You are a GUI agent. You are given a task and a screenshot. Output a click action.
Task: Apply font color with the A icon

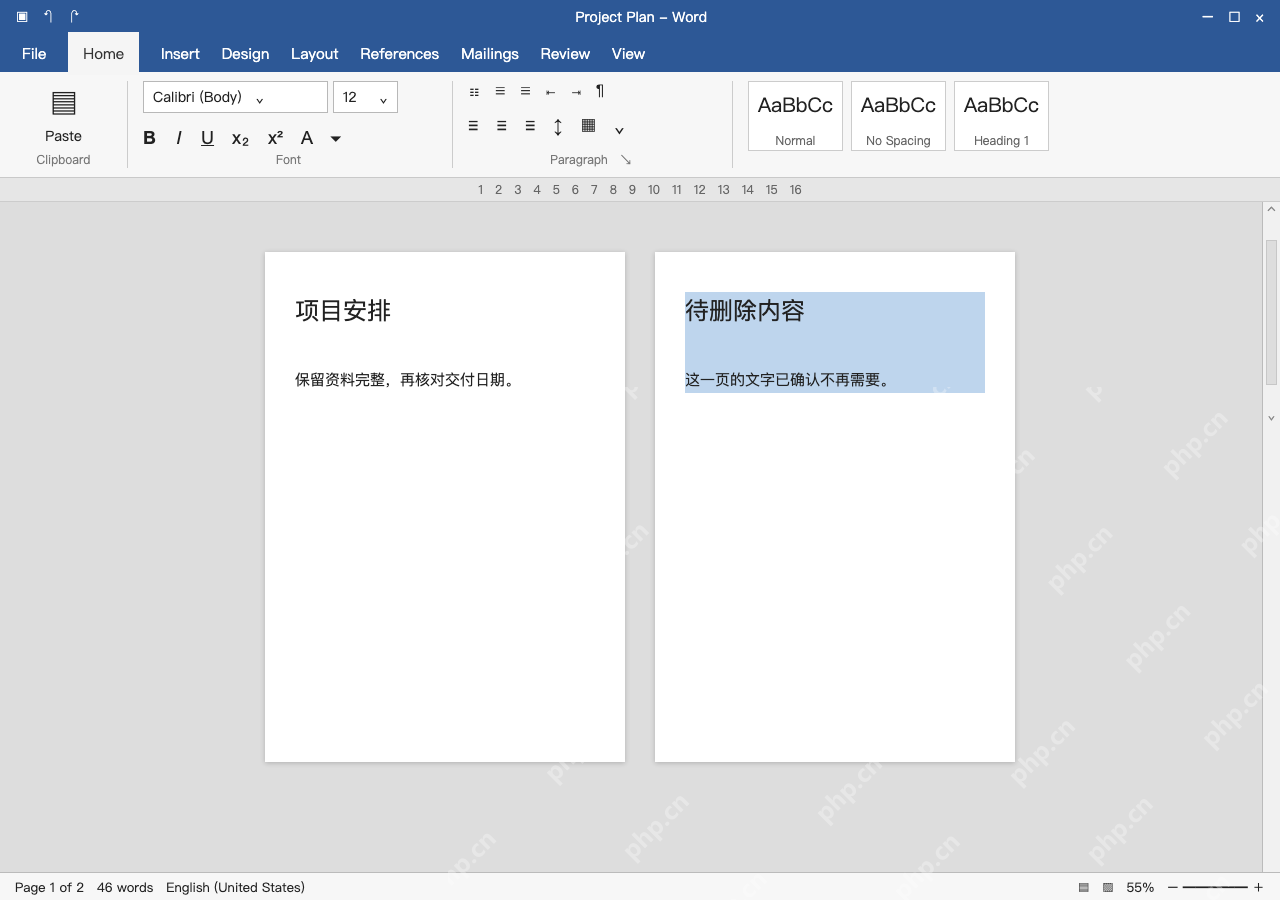pyautogui.click(x=307, y=138)
